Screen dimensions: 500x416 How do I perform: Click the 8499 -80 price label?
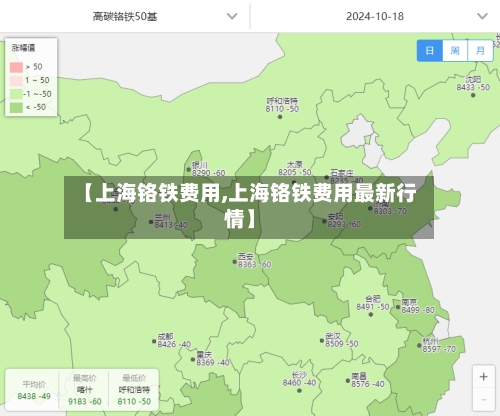[x=418, y=310]
